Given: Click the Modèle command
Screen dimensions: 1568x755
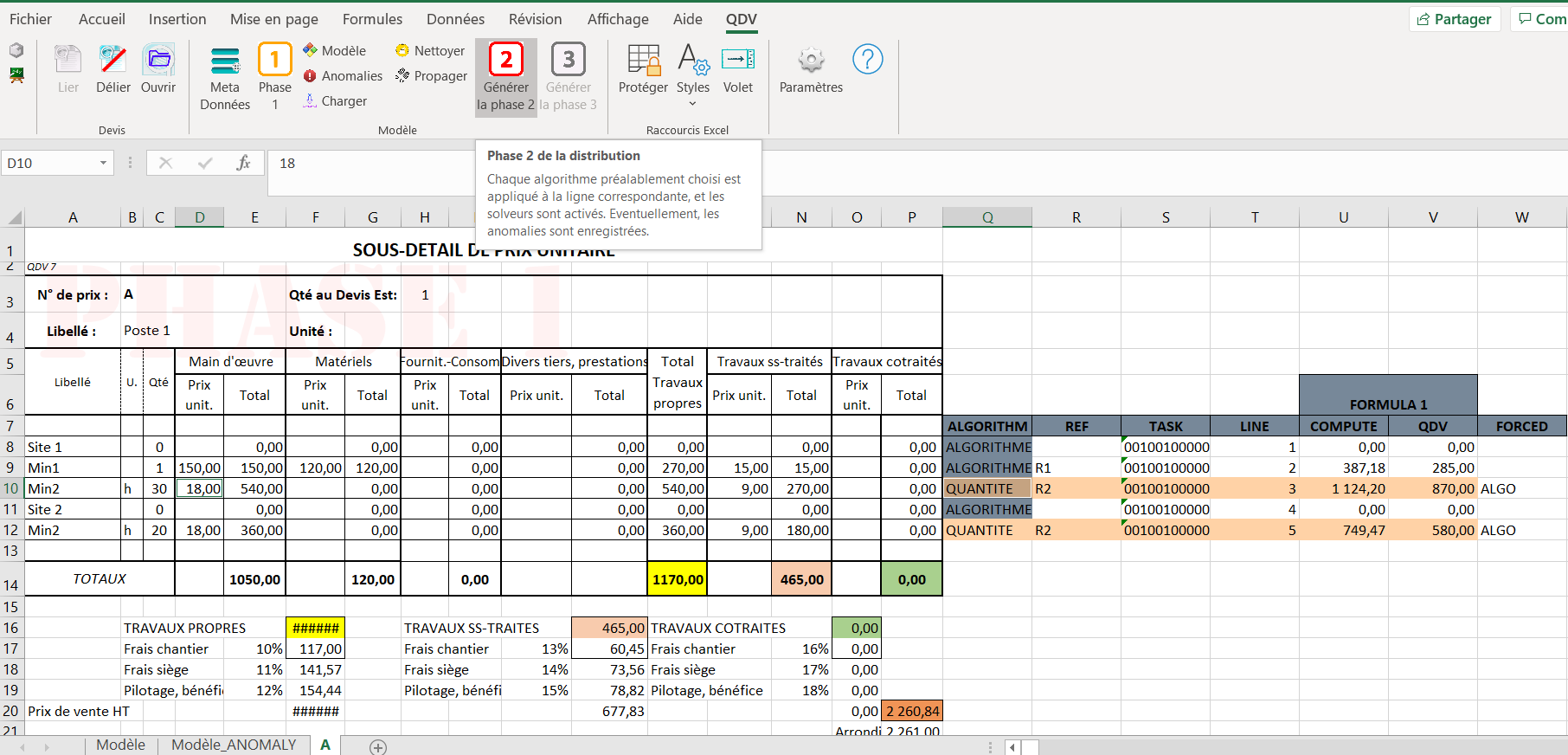Looking at the screenshot, I should tap(335, 51).
